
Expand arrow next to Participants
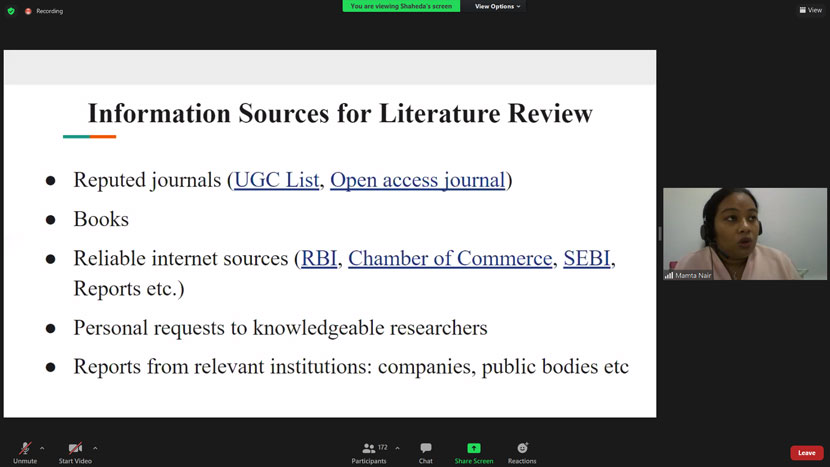(398, 448)
